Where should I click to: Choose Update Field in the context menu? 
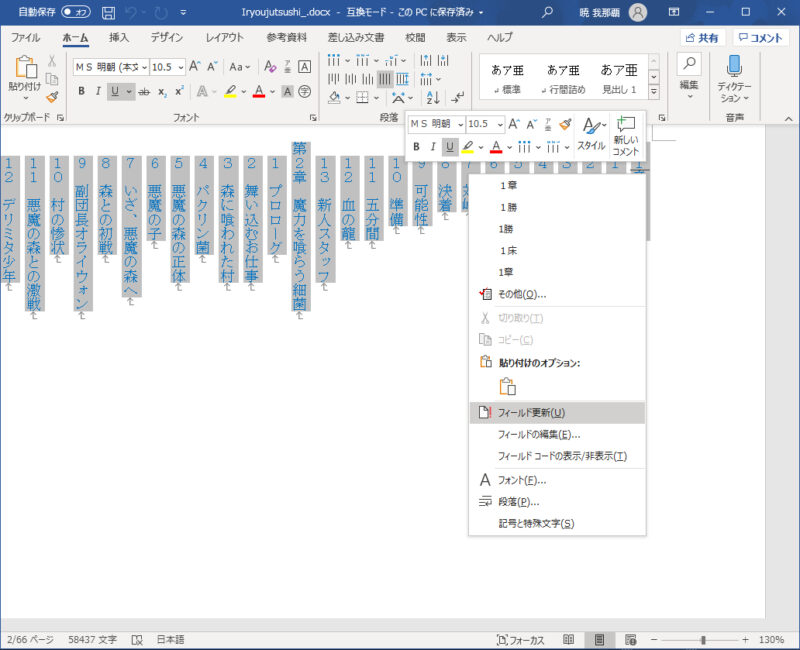click(x=557, y=413)
